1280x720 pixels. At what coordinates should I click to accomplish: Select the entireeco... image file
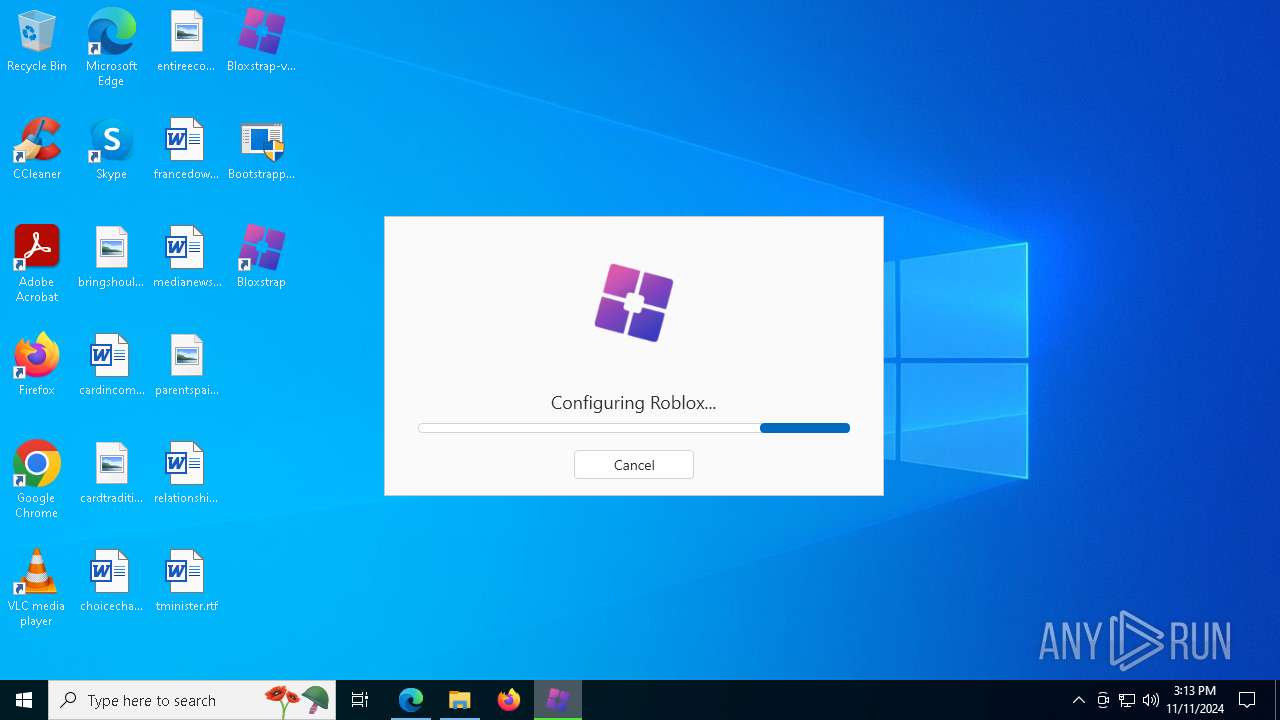pos(186,42)
